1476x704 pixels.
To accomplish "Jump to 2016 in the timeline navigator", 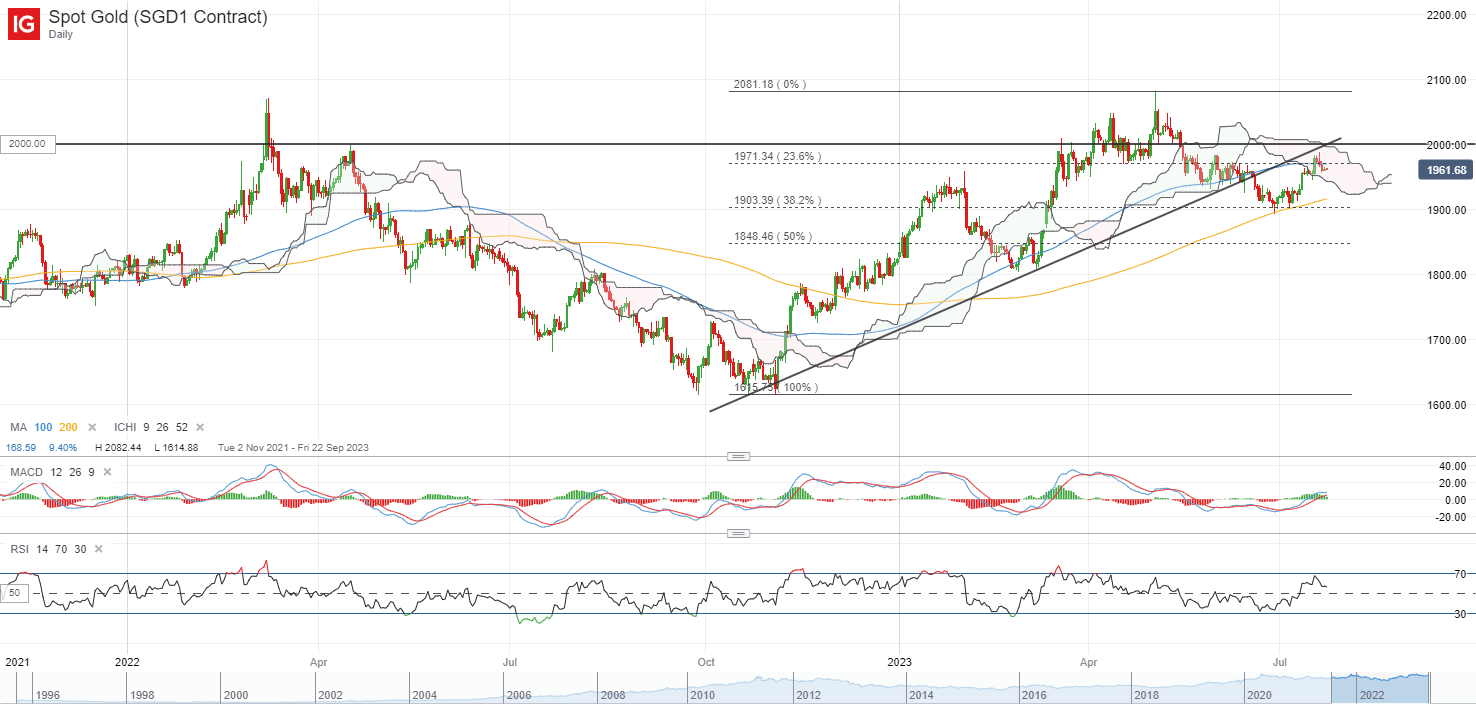I will click(x=1034, y=693).
